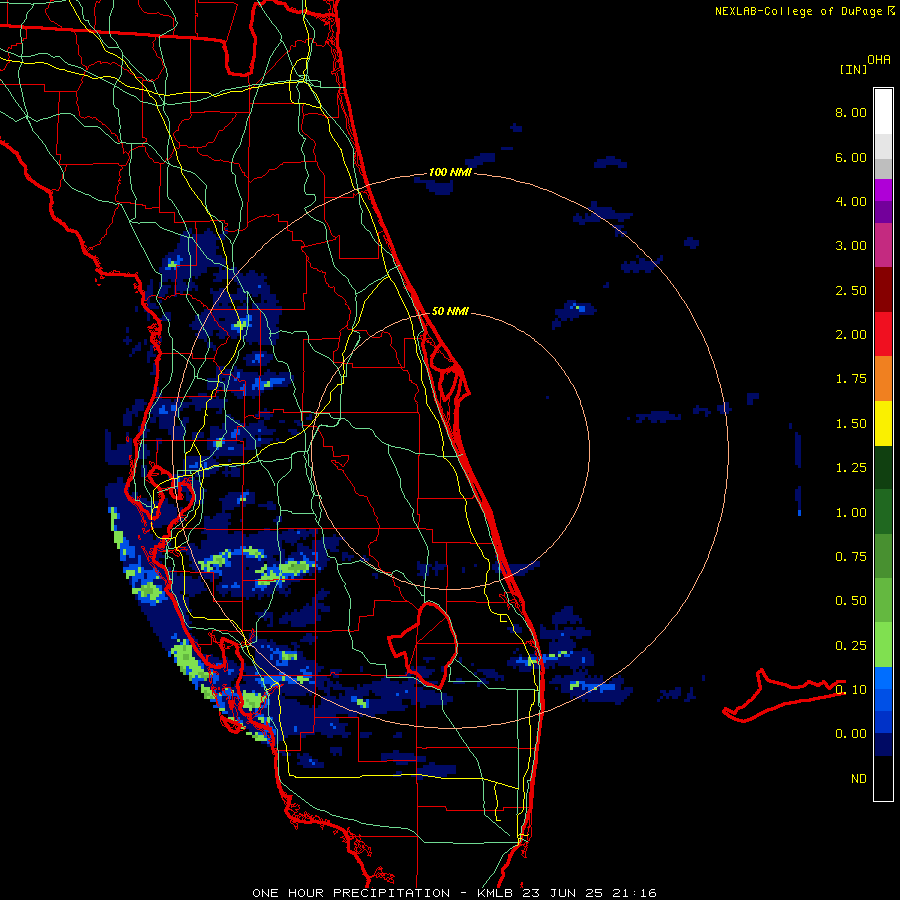Click the dark green 1.25 legend color
900x900 pixels.
883,467
